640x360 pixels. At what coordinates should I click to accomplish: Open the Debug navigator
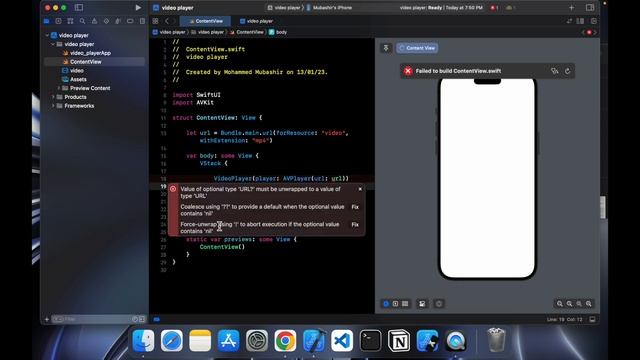[x=118, y=21]
